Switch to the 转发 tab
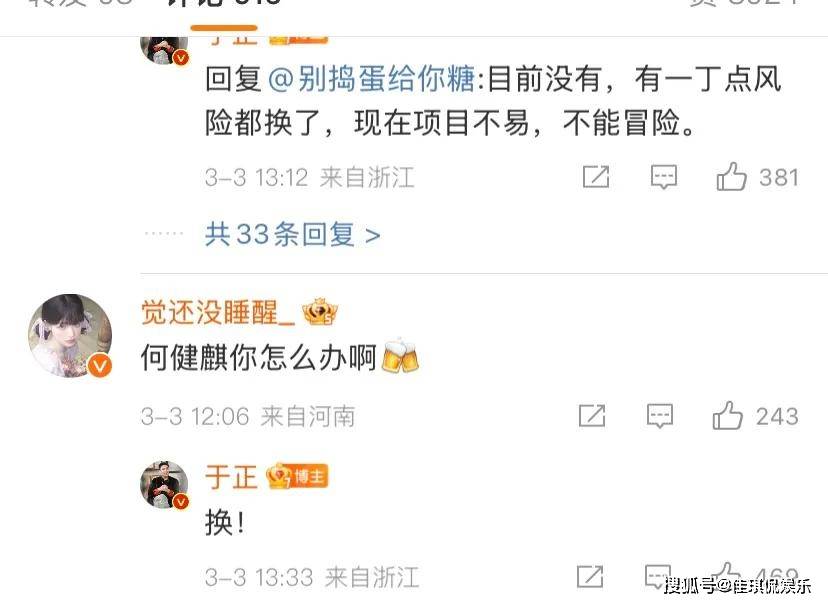Screen dimensions: 828x603 [x=79, y=4]
